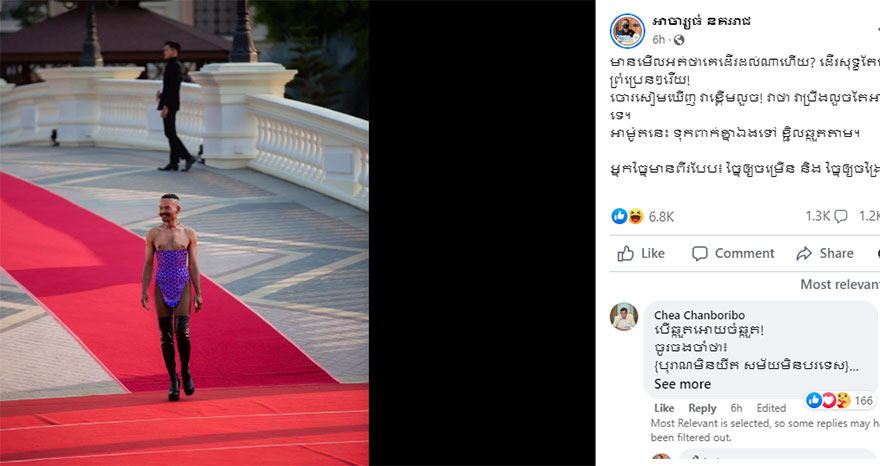Click the red carpet photo

pos(184,232)
